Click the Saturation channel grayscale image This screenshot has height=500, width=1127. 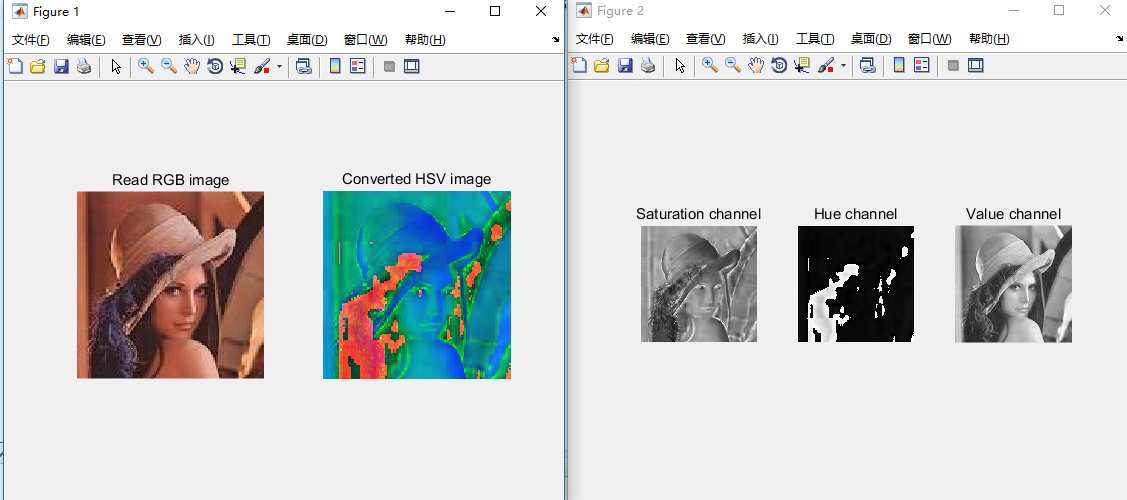pos(699,284)
